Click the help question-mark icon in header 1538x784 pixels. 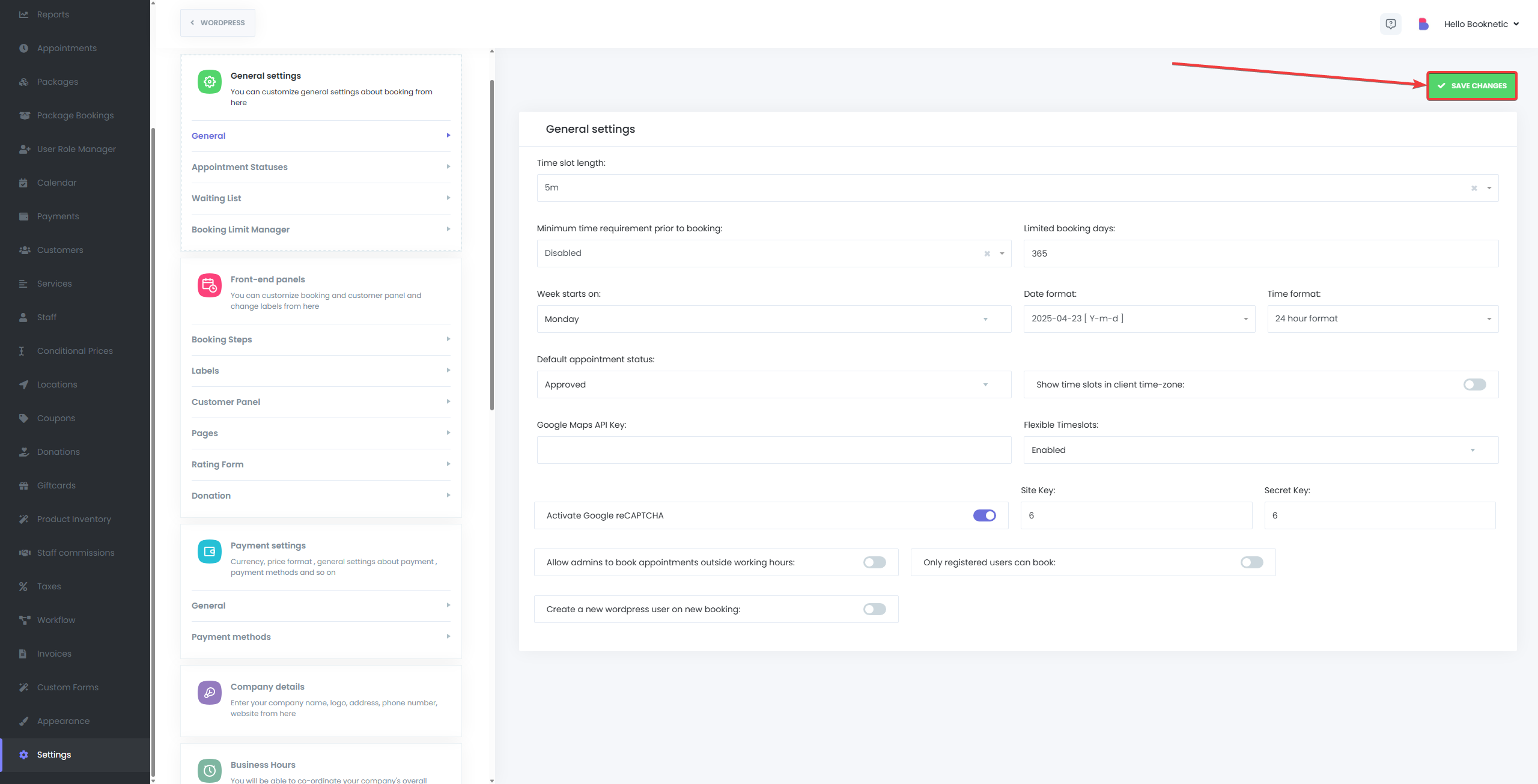[1390, 24]
